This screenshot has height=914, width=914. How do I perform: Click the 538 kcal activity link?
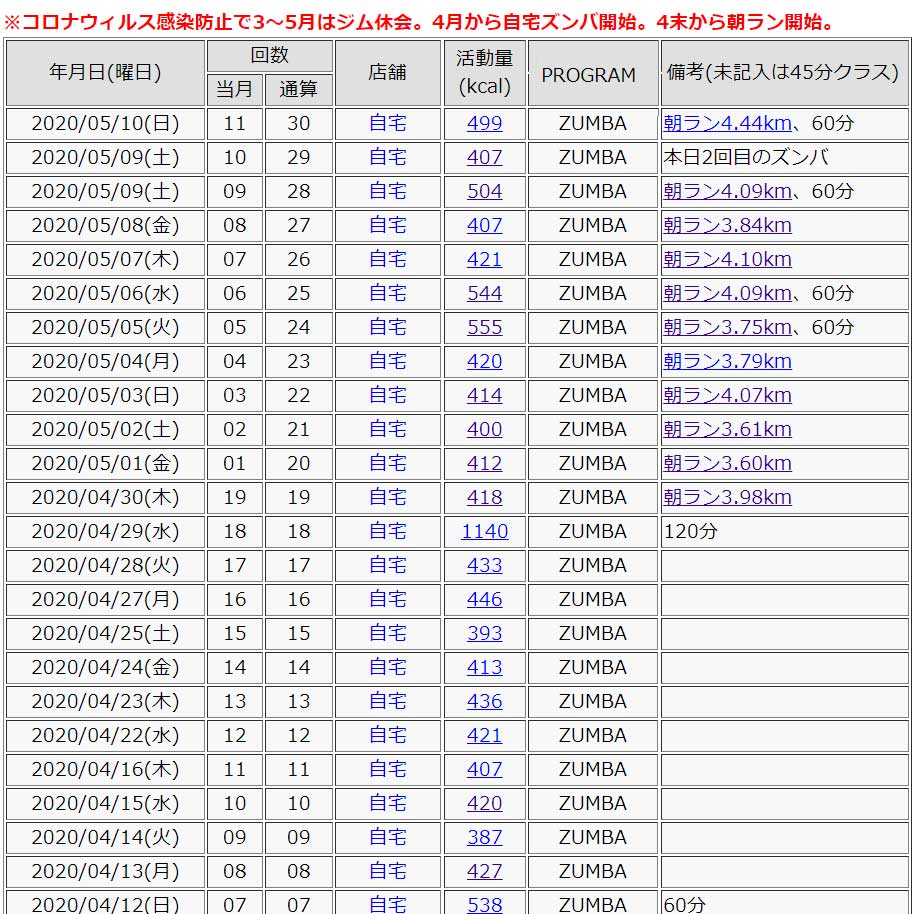pyautogui.click(x=484, y=905)
